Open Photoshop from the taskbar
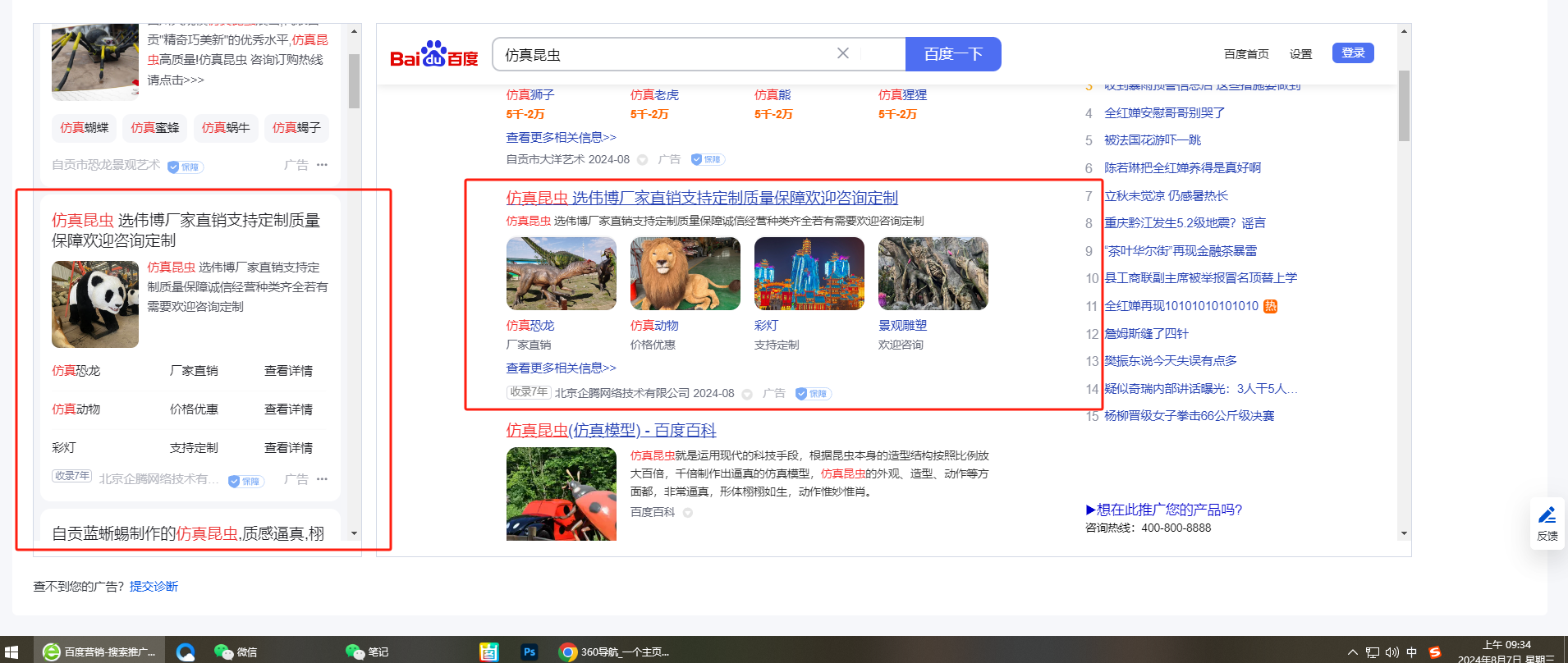 (530, 652)
